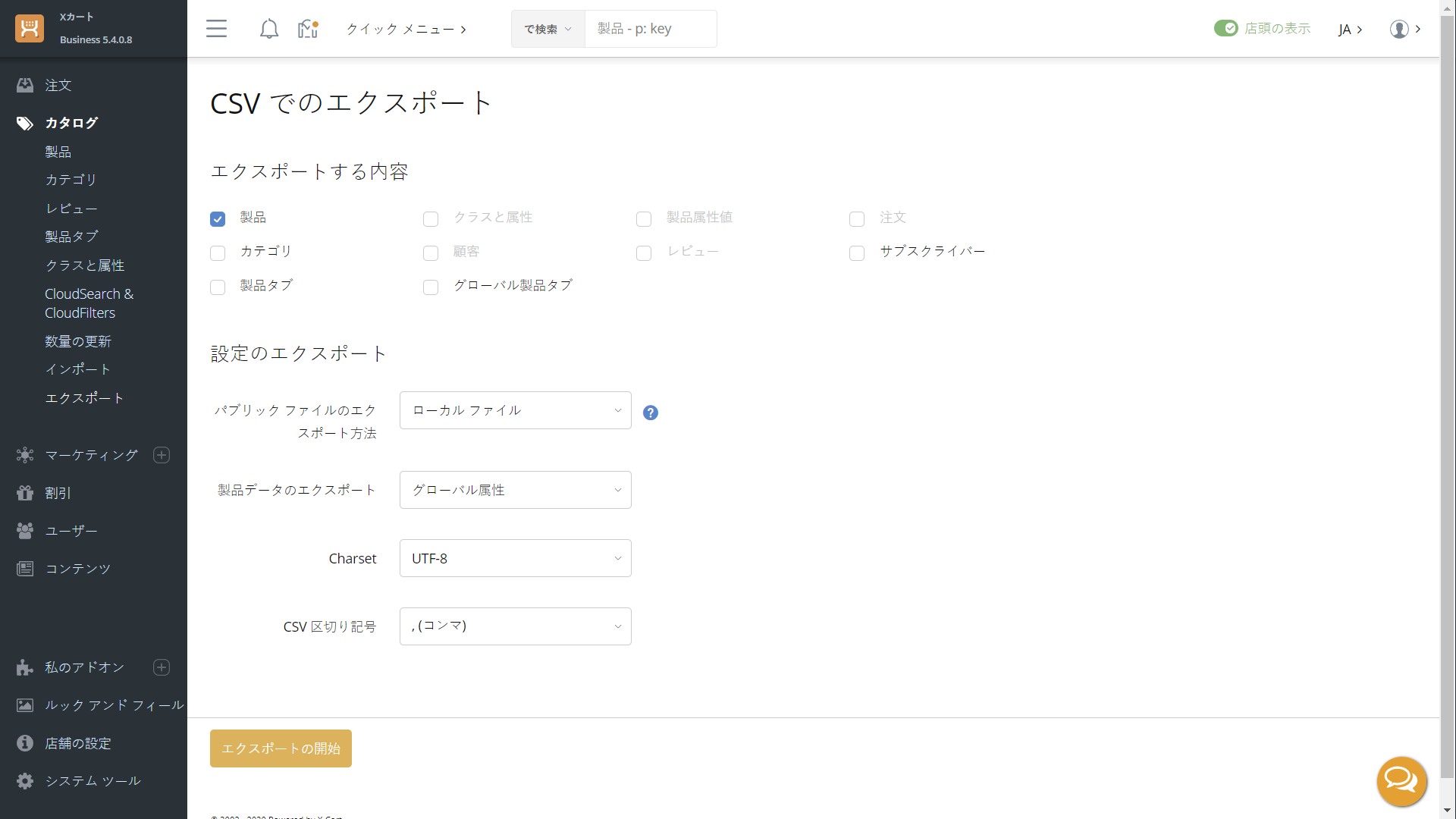Click the X-Cart logo icon
Screen dimensions: 1456x819
[30, 28]
